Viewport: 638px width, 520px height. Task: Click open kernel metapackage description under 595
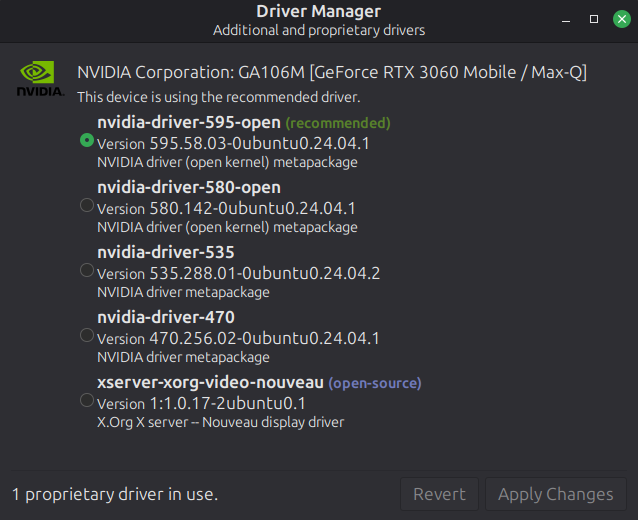coord(227,162)
